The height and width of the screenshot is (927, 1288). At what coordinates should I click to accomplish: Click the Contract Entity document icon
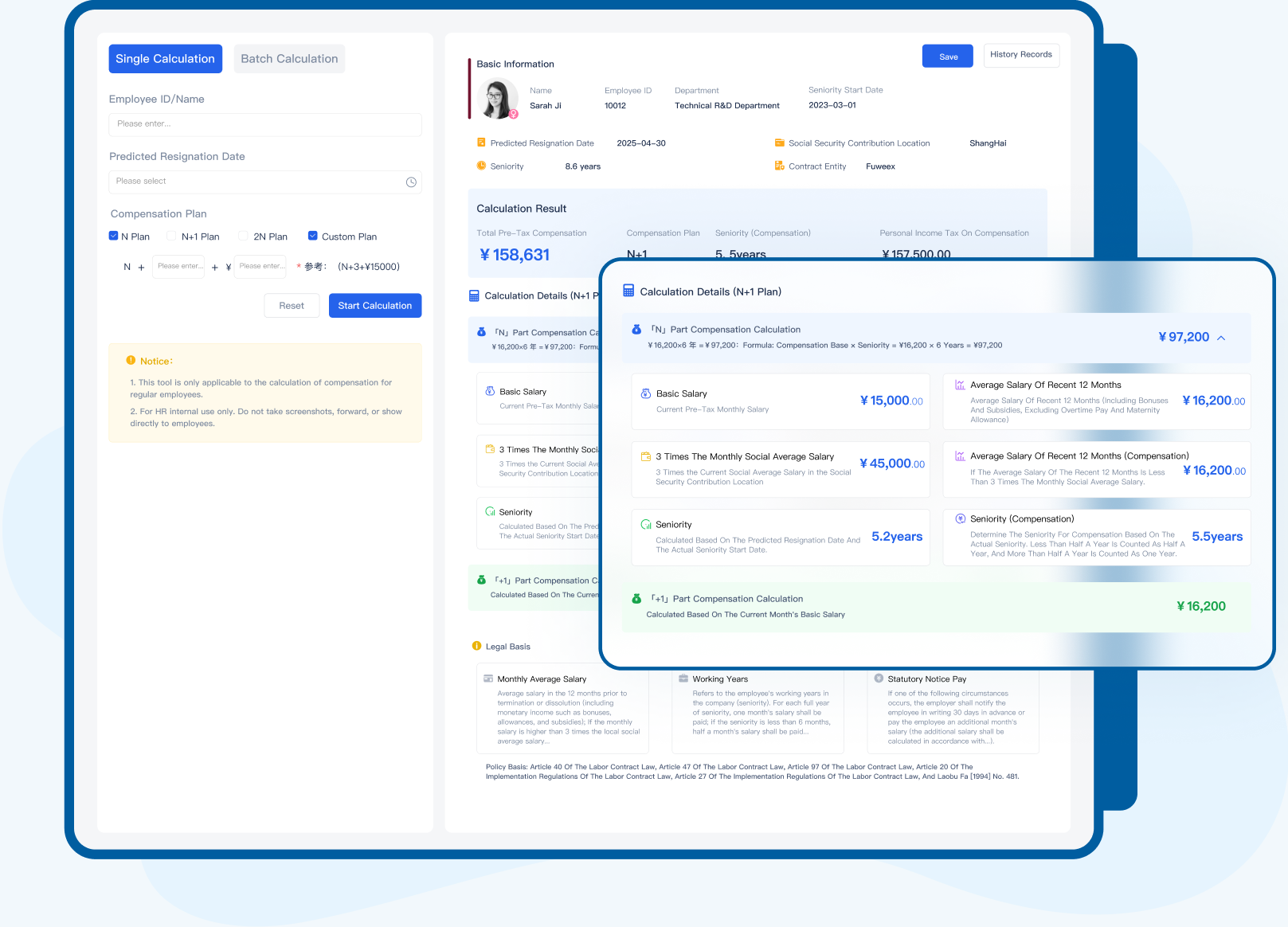(779, 166)
